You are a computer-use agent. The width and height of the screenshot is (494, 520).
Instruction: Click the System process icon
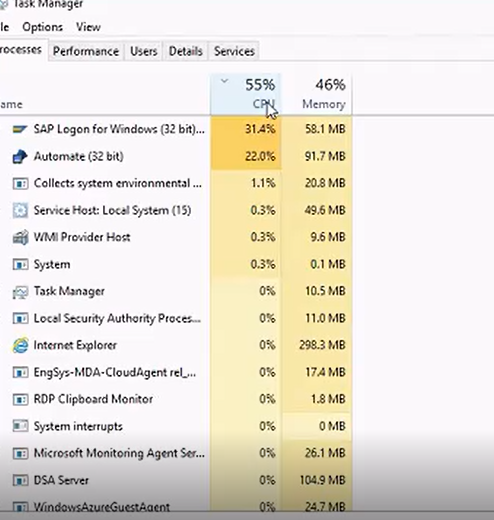(20, 264)
